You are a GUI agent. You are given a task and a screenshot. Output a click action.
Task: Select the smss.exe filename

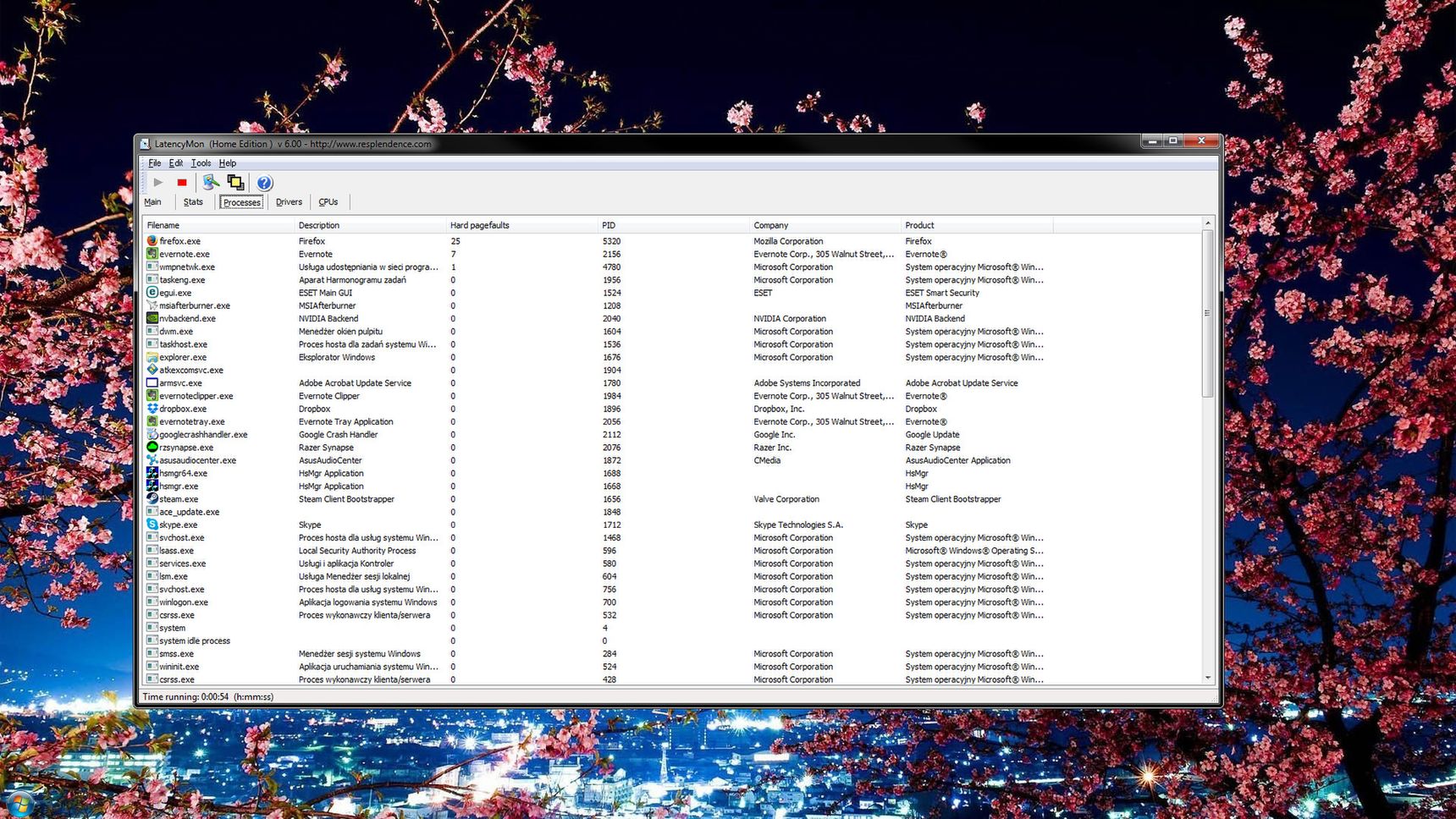(x=176, y=654)
